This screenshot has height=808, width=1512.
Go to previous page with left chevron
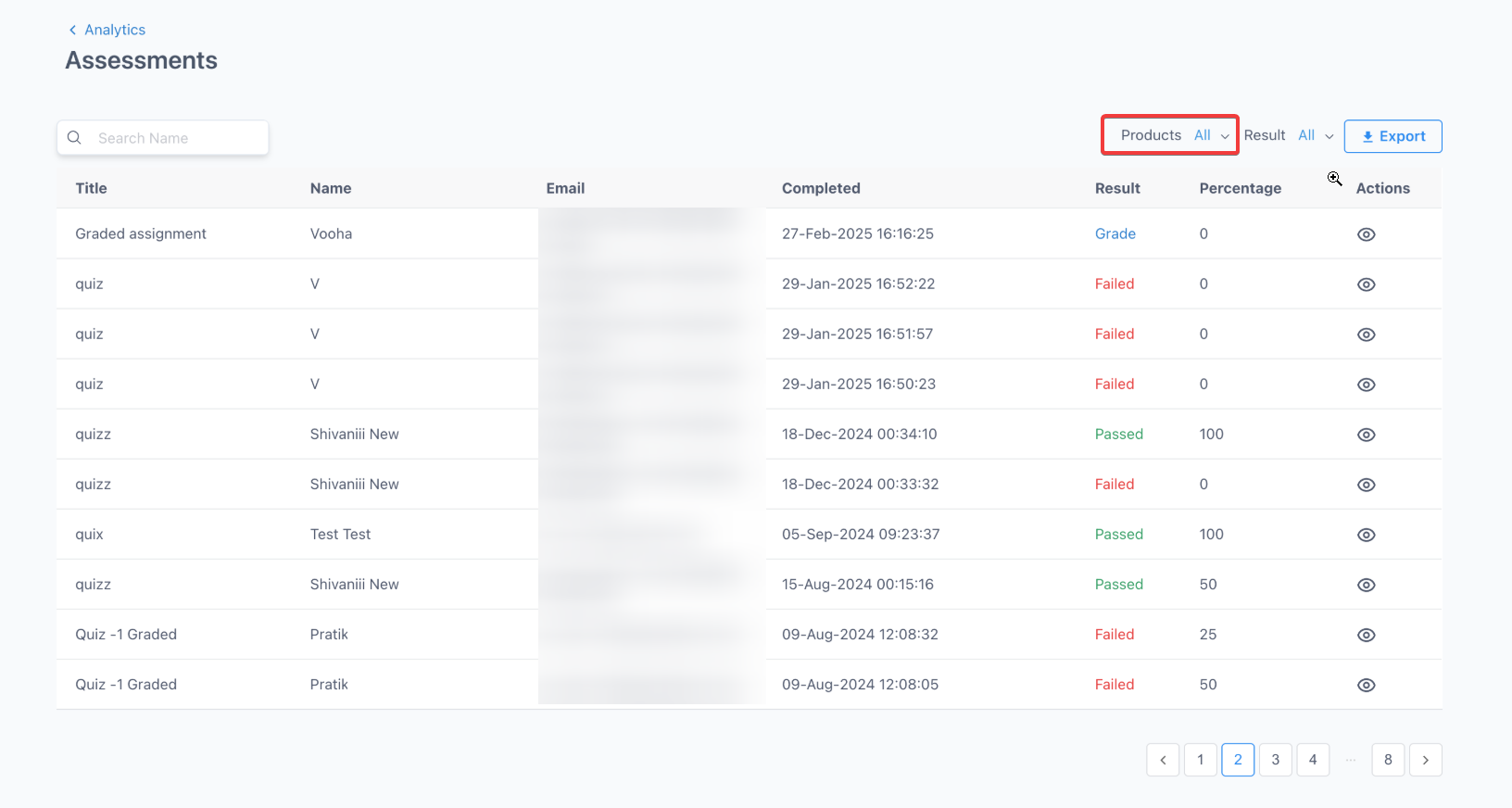[x=1163, y=760]
